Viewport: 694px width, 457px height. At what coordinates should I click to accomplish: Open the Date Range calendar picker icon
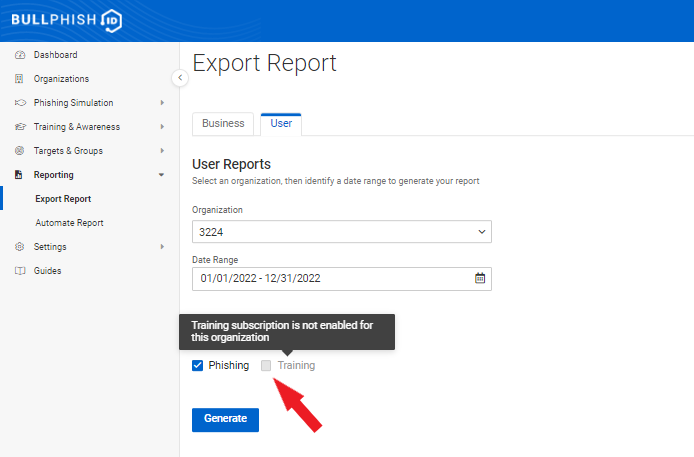[x=480, y=278]
